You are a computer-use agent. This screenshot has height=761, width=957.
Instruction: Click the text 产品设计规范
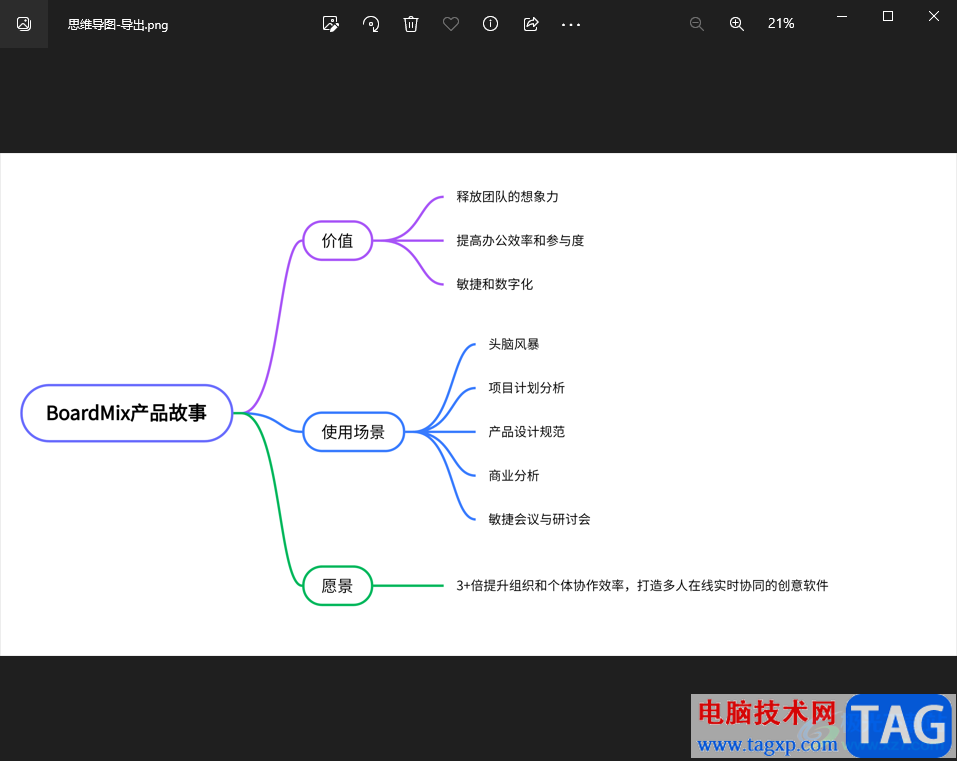(x=526, y=432)
